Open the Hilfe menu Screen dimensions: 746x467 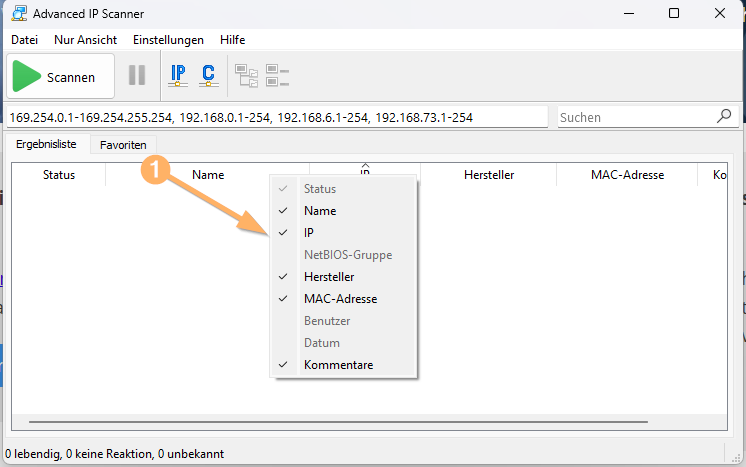click(233, 40)
